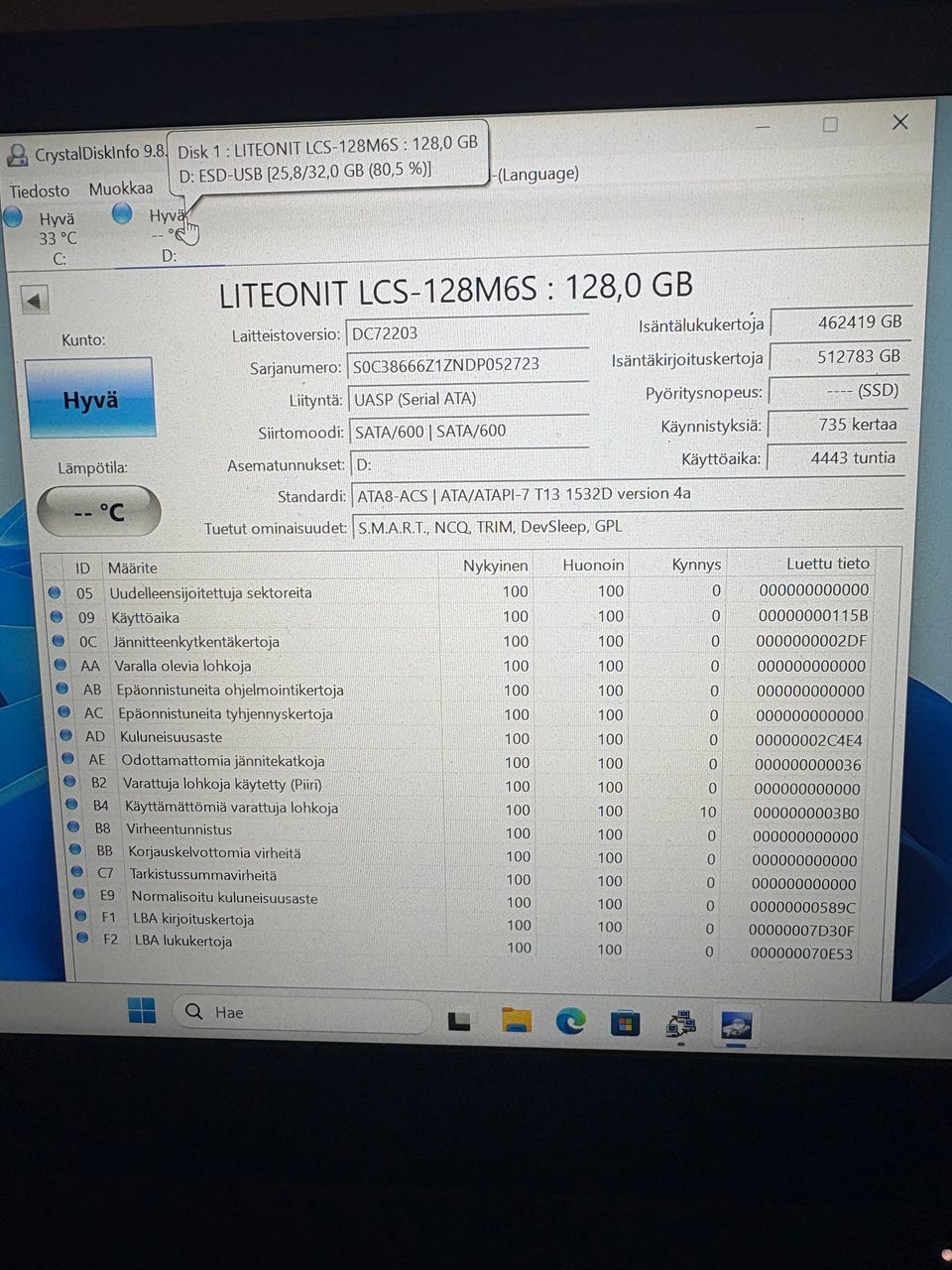
Task: Click the host writes value 512783 GB
Action: 840,357
